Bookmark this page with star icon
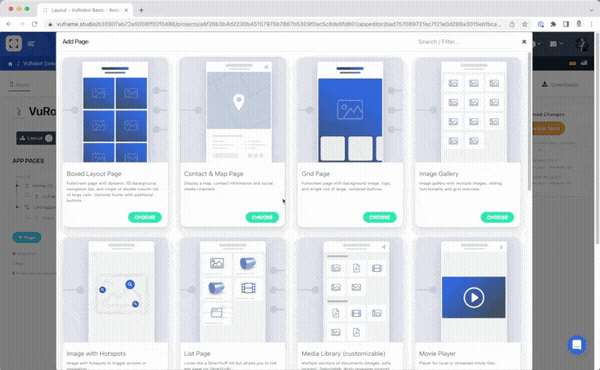The width and height of the screenshot is (600, 370). tap(525, 24)
